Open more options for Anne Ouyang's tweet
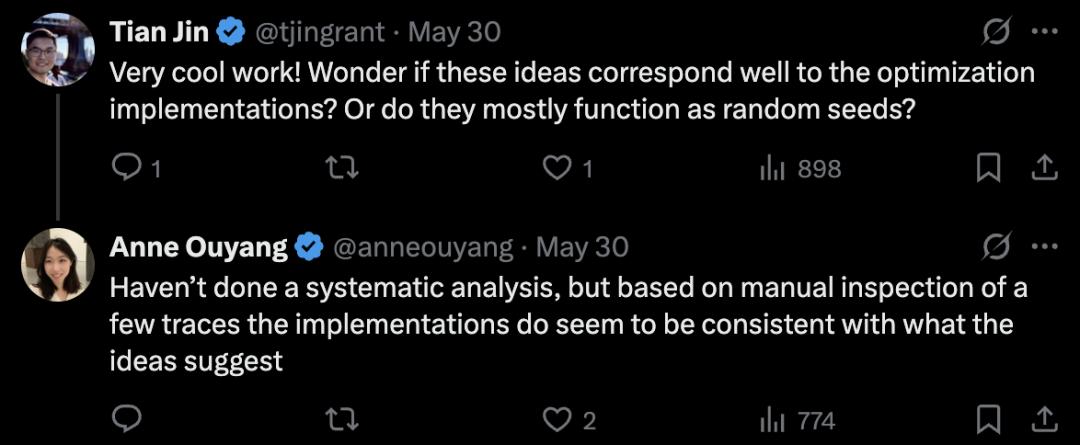This screenshot has height=445, width=1080. click(1044, 245)
